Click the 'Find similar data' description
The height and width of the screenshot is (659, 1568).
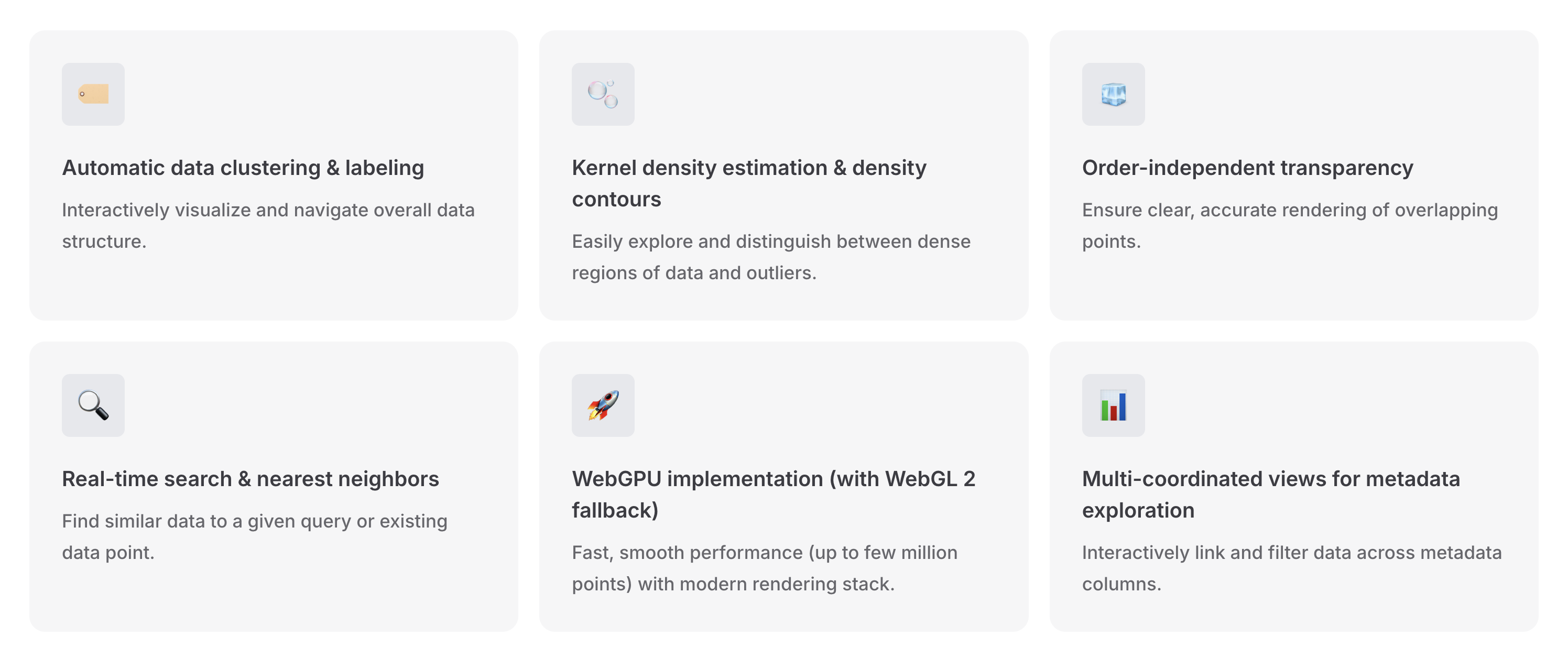click(255, 537)
